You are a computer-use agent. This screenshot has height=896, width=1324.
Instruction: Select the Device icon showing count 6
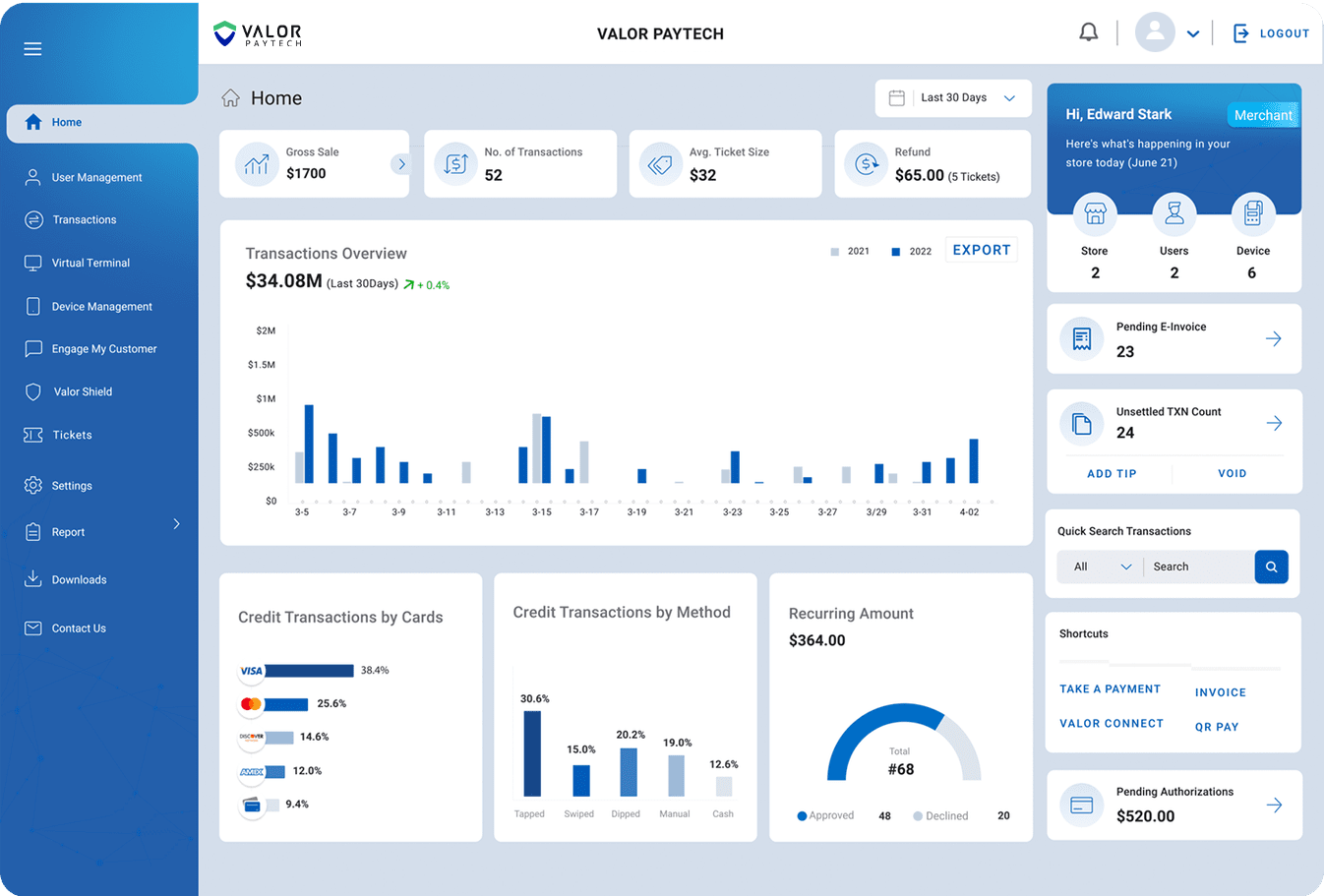pyautogui.click(x=1253, y=212)
